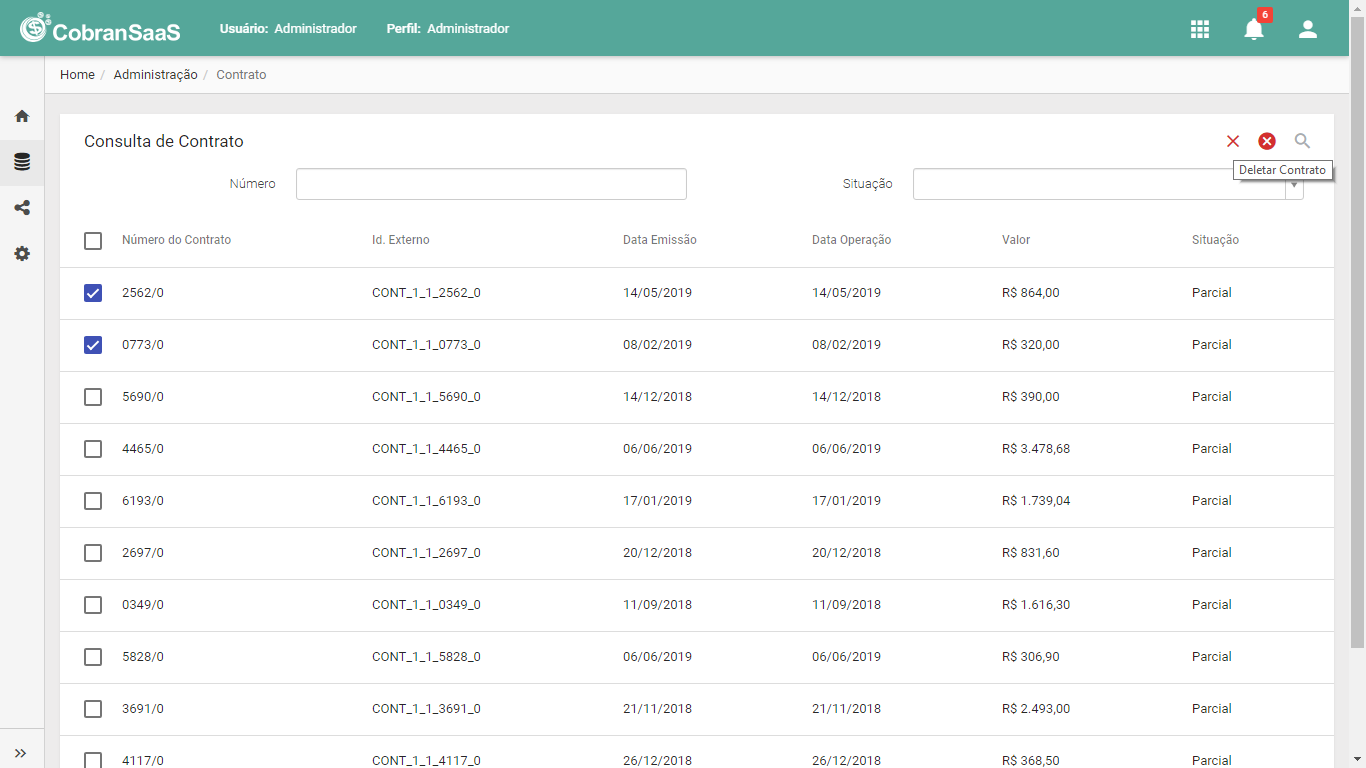Check contract 2697/0 checkbox
1366x768 pixels.
click(93, 553)
